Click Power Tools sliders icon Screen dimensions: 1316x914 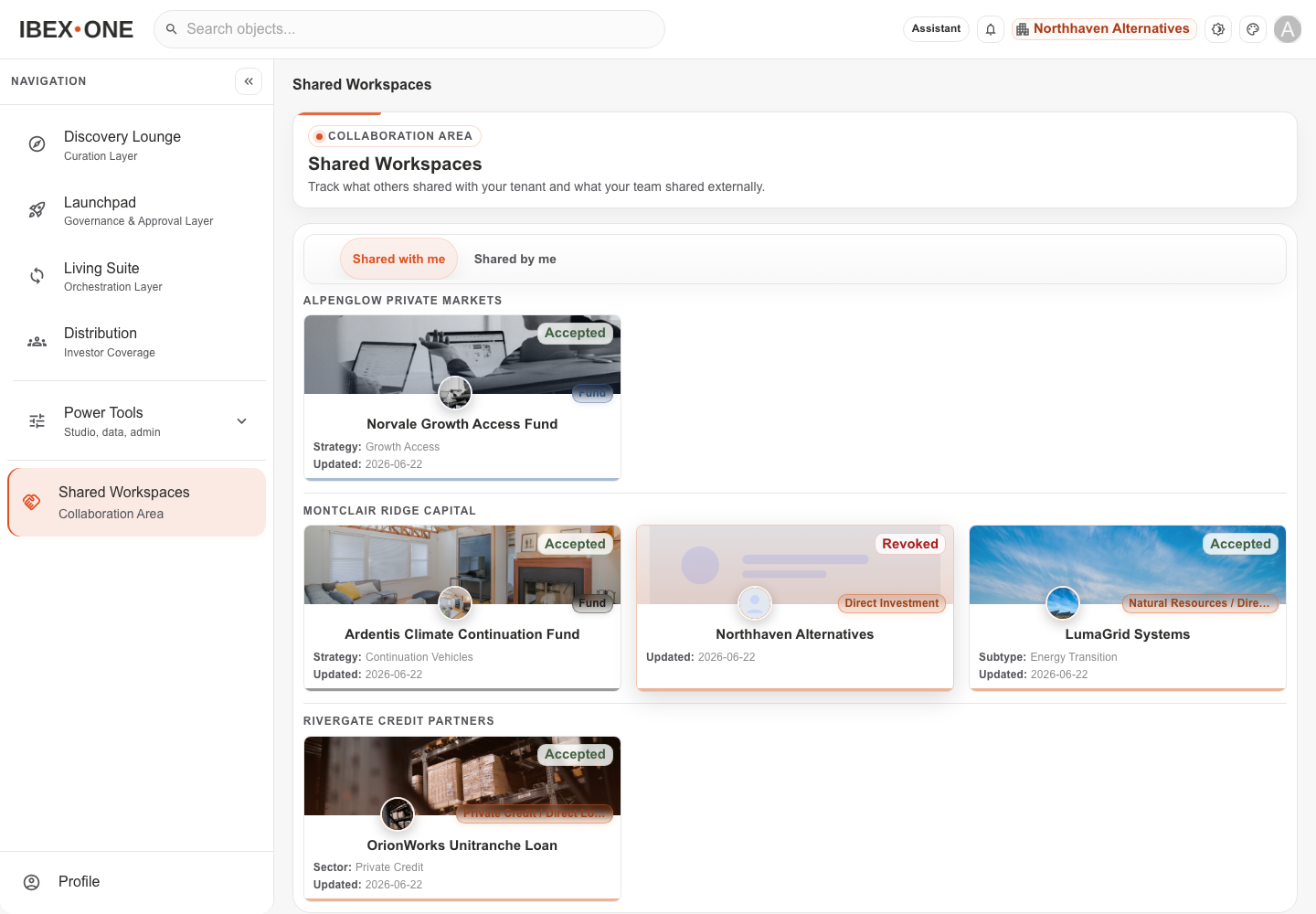tap(37, 421)
